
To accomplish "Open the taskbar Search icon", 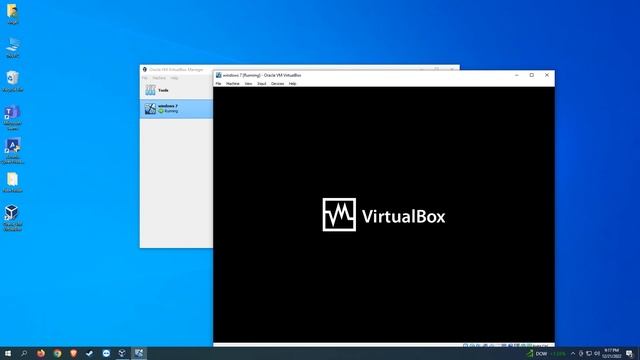I will click(x=24, y=353).
